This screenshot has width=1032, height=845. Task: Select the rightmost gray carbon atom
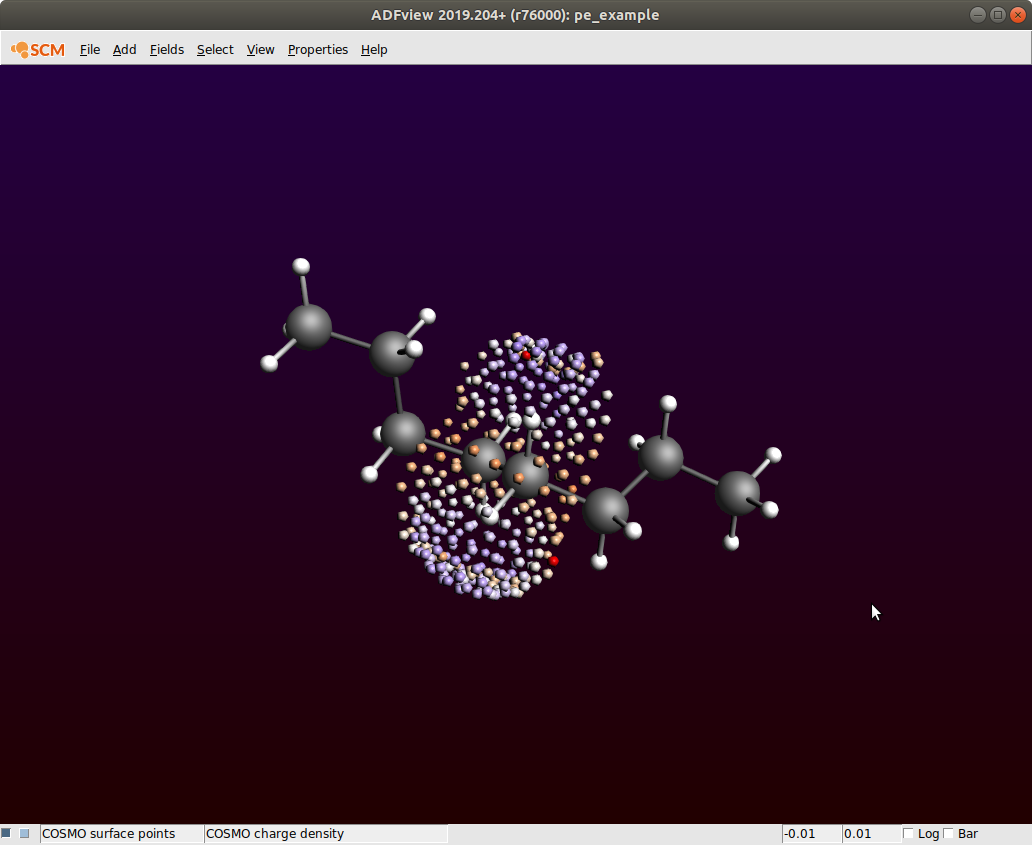pyautogui.click(x=738, y=492)
